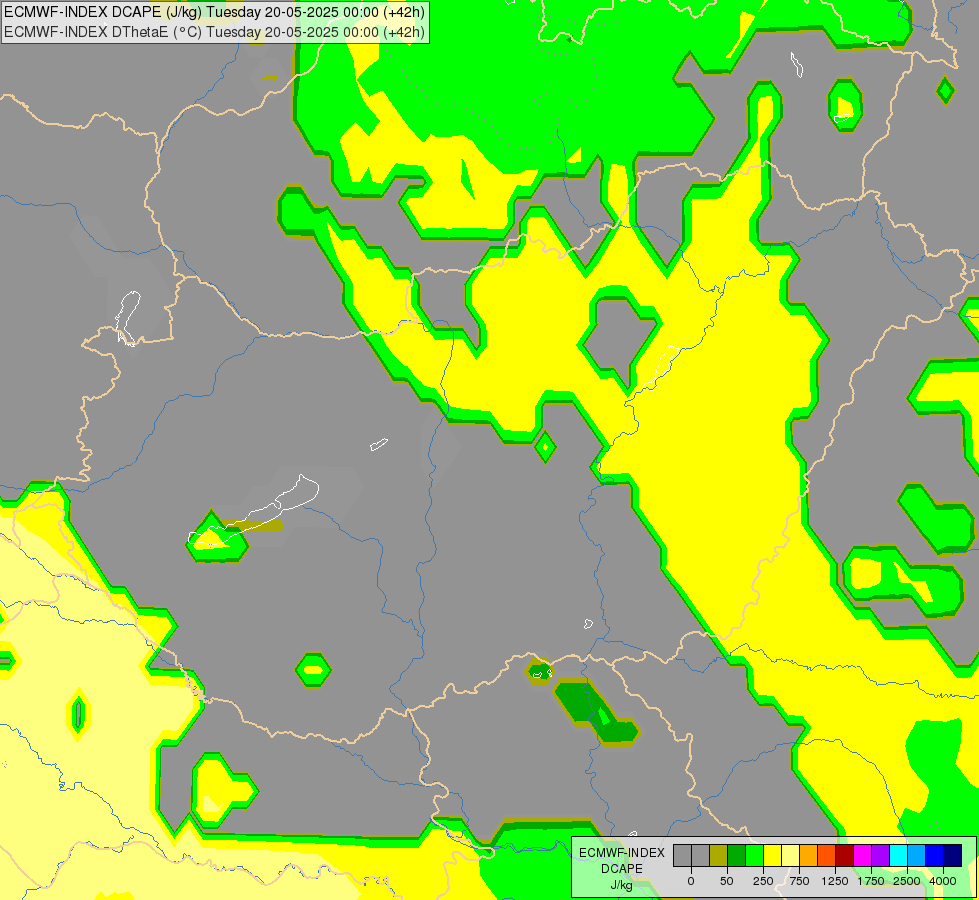Screen dimensions: 979x900
Task: Click the legend tick value 4000
Action: [943, 881]
